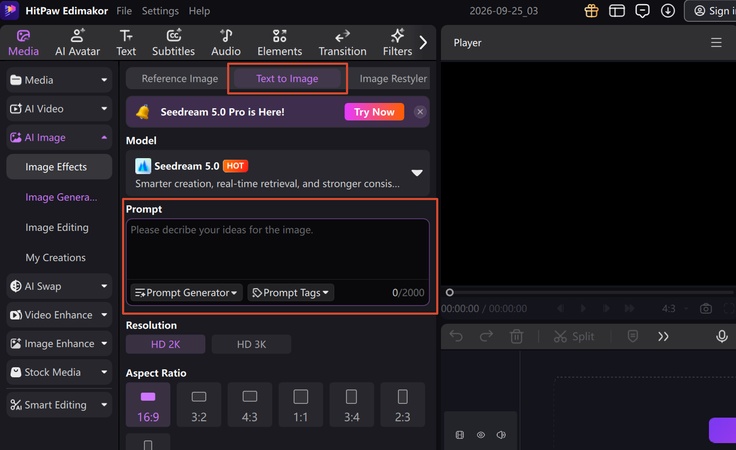Open the Settings menu
Image resolution: width=736 pixels, height=450 pixels.
[x=160, y=11]
